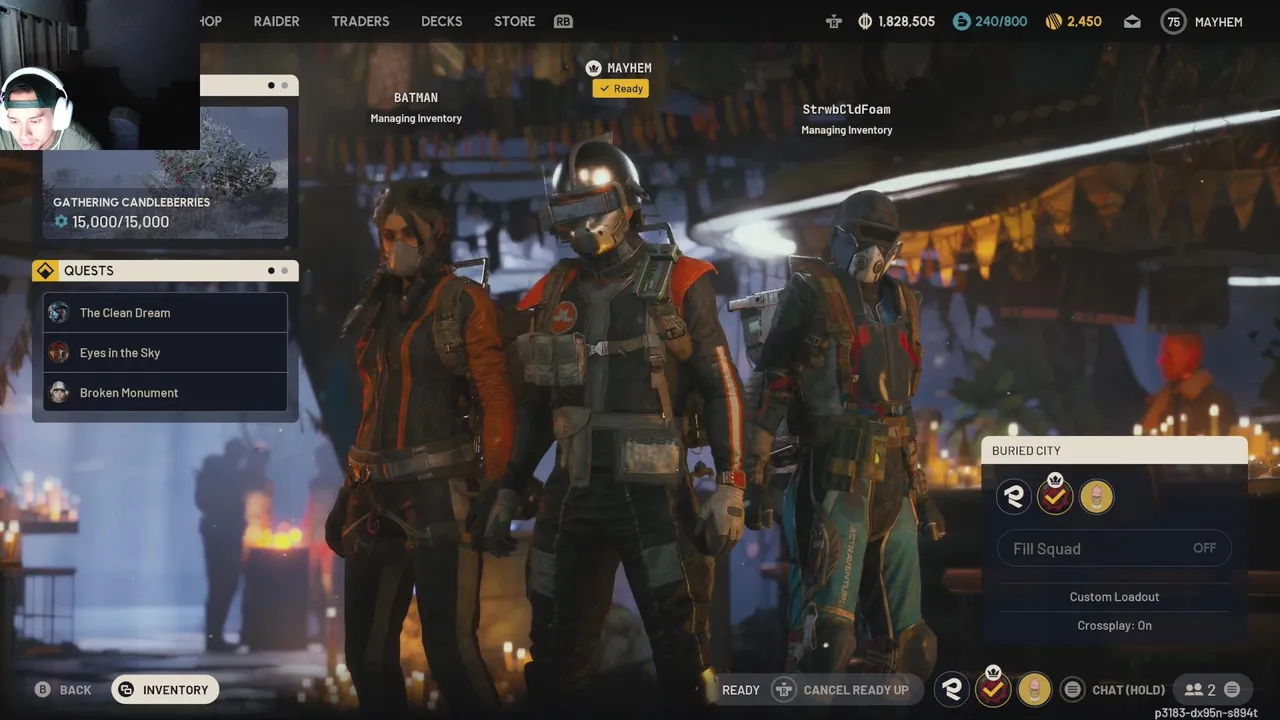Open the INVENTORY button

[165, 690]
